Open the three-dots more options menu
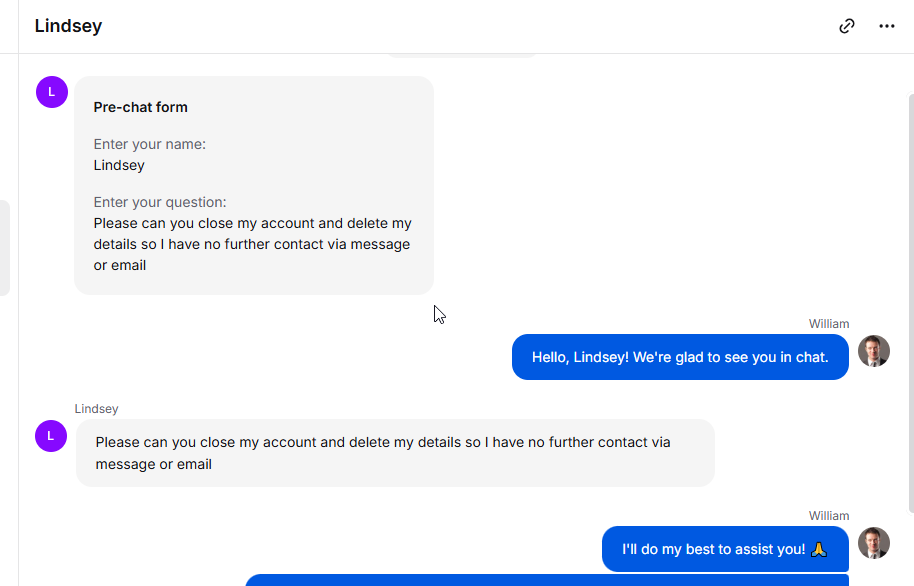This screenshot has height=586, width=914. tap(887, 26)
